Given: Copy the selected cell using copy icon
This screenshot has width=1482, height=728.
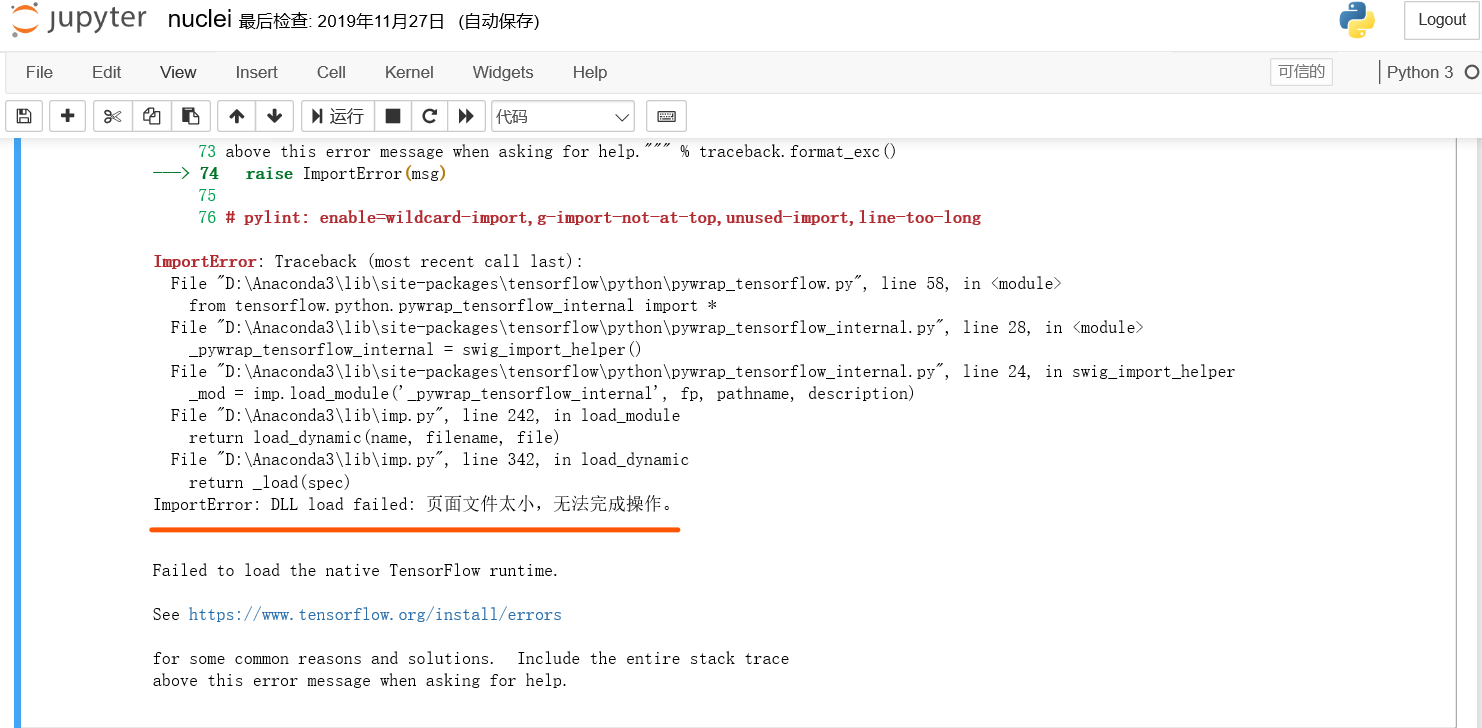Looking at the screenshot, I should (151, 116).
